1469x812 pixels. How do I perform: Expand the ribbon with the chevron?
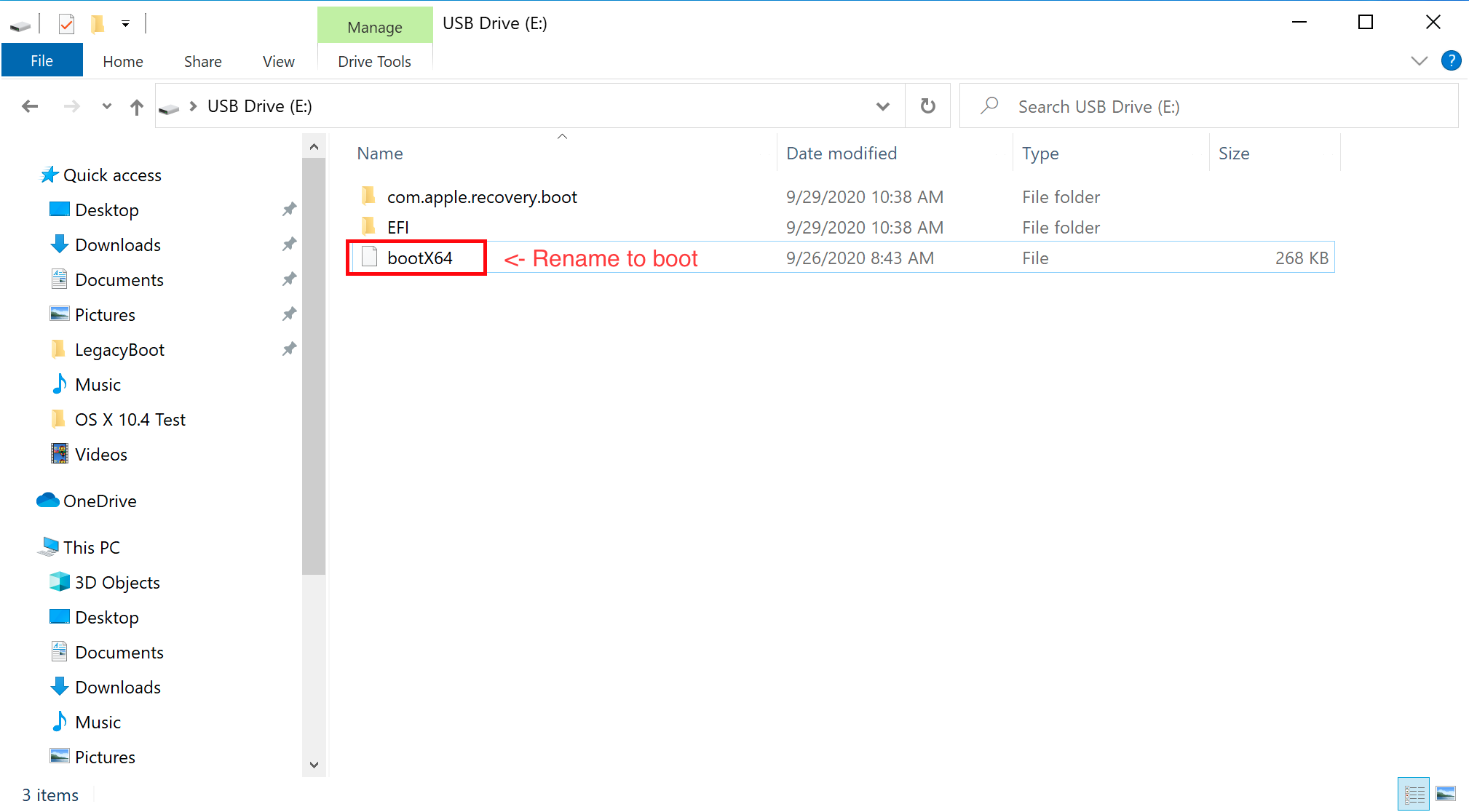1419,60
